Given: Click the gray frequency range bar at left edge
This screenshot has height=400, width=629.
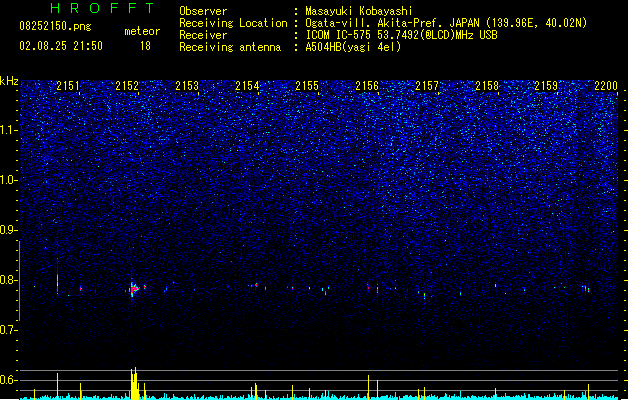Looking at the screenshot, I should pyautogui.click(x=19, y=280).
